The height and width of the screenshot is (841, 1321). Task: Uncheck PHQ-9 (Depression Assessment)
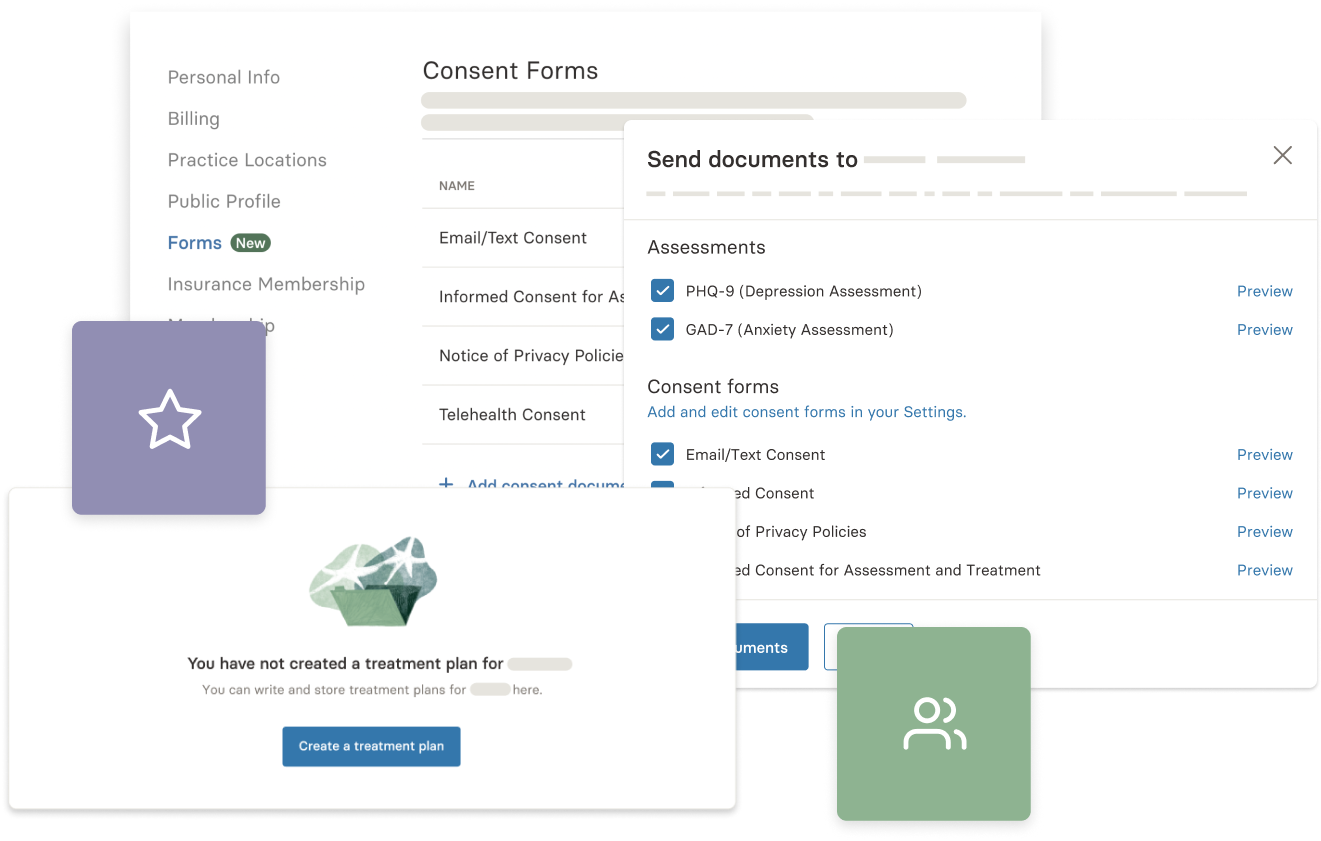662,290
